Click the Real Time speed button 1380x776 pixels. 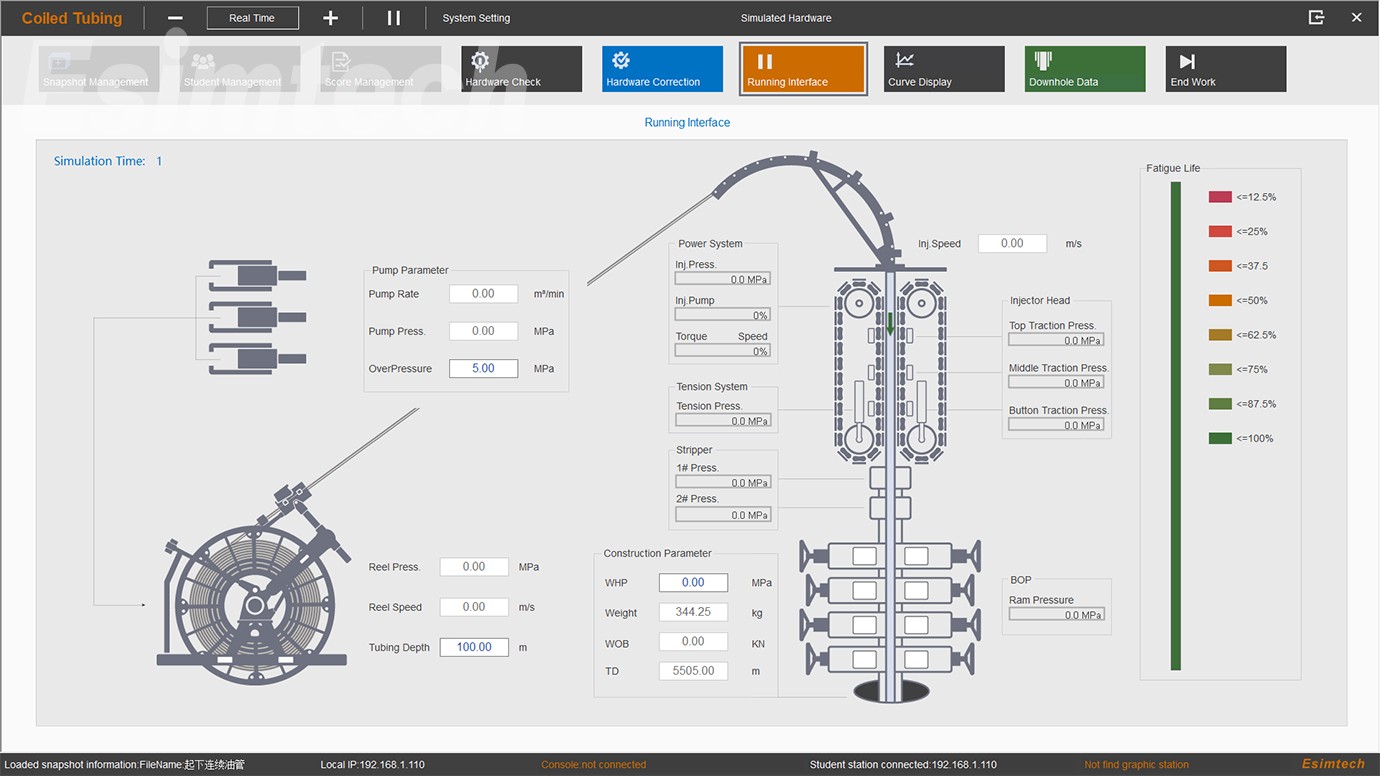coord(253,18)
